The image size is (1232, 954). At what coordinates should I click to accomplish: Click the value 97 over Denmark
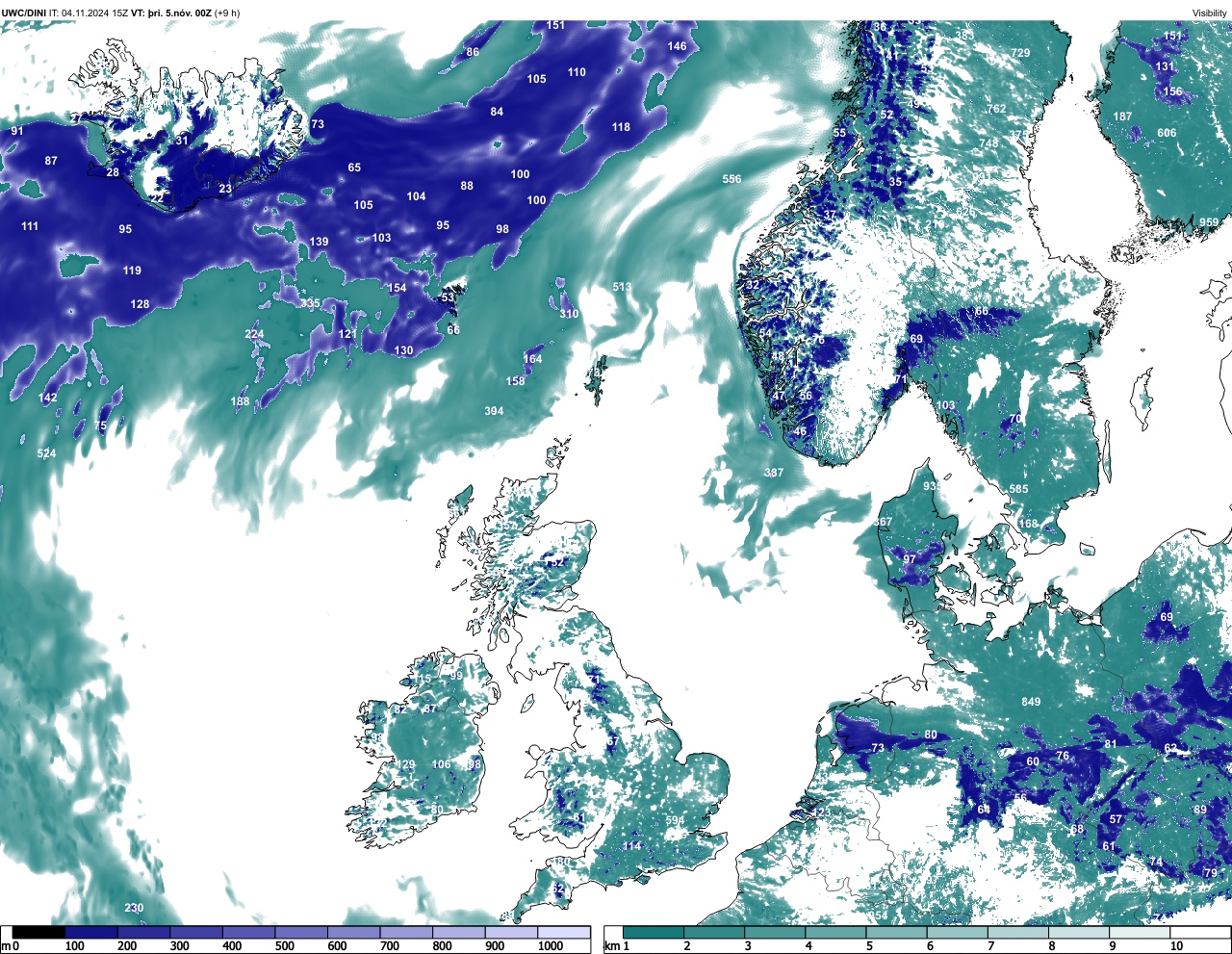[x=910, y=559]
